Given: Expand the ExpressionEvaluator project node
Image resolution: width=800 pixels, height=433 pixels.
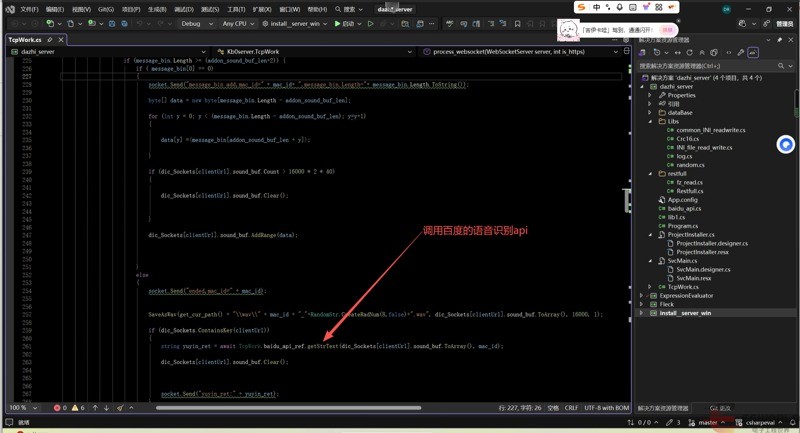Looking at the screenshot, I should click(x=642, y=296).
